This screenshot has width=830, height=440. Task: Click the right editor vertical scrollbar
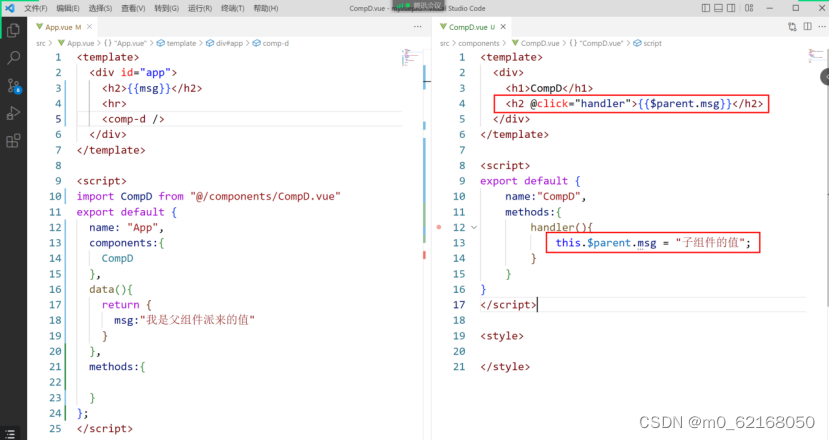tap(827, 177)
